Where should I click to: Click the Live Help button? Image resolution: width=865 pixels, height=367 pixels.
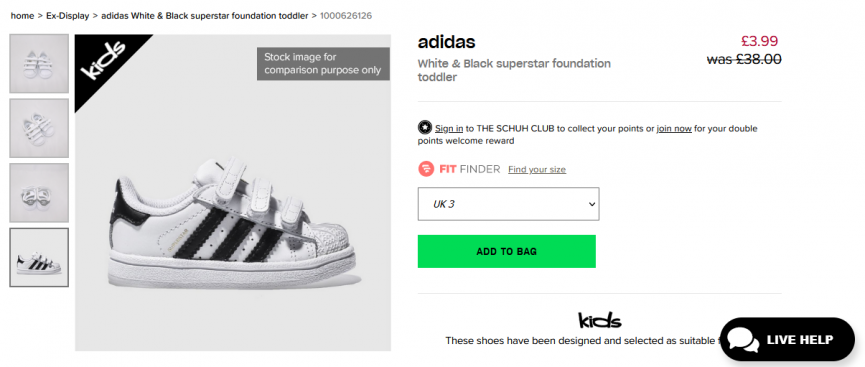pos(787,339)
